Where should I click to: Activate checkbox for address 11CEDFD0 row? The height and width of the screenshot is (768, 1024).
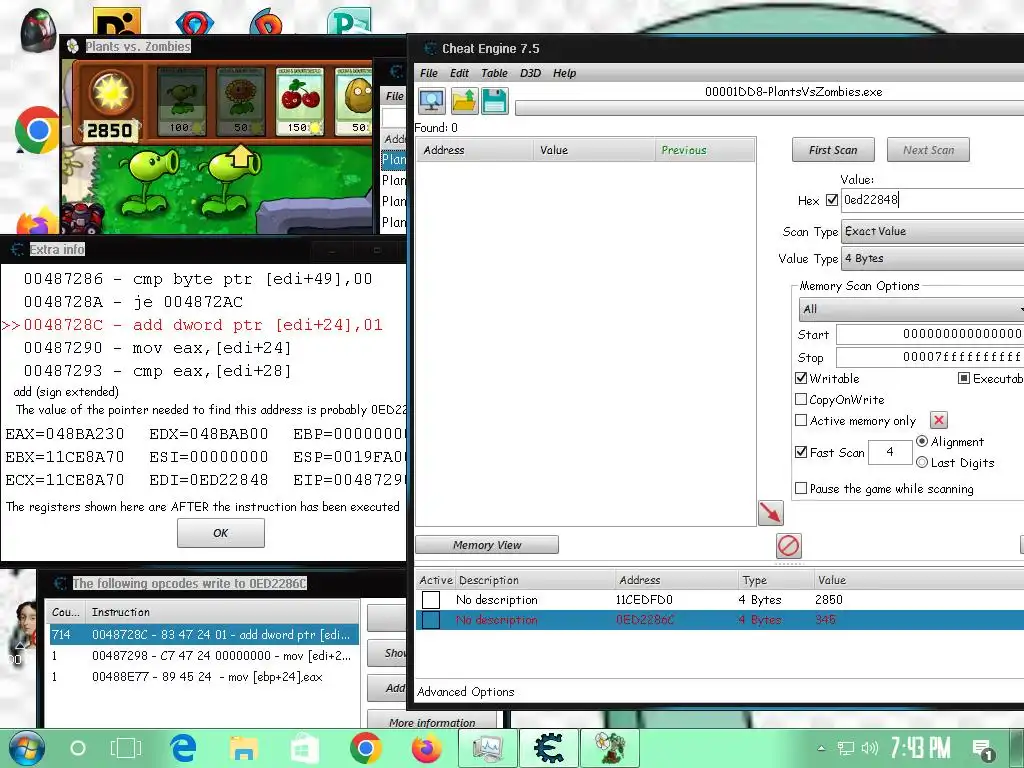[x=431, y=600]
